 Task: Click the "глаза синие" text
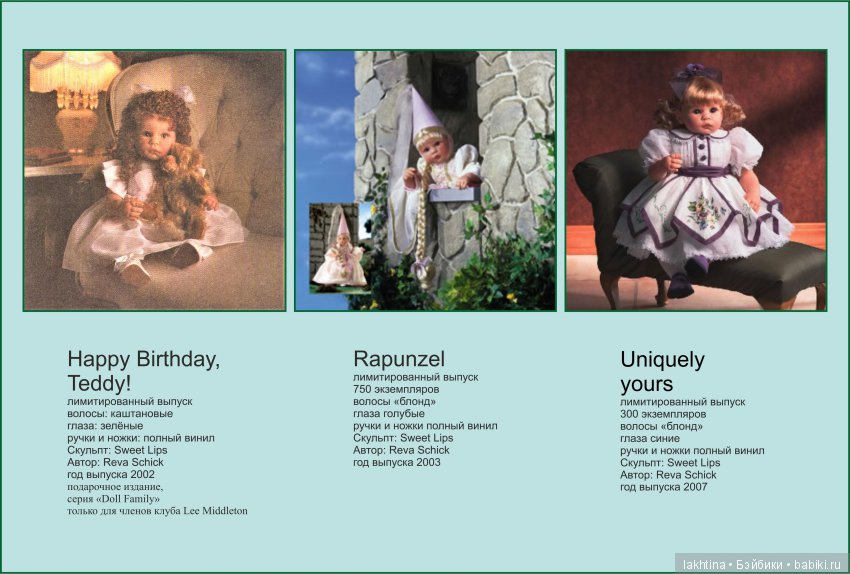click(650, 438)
